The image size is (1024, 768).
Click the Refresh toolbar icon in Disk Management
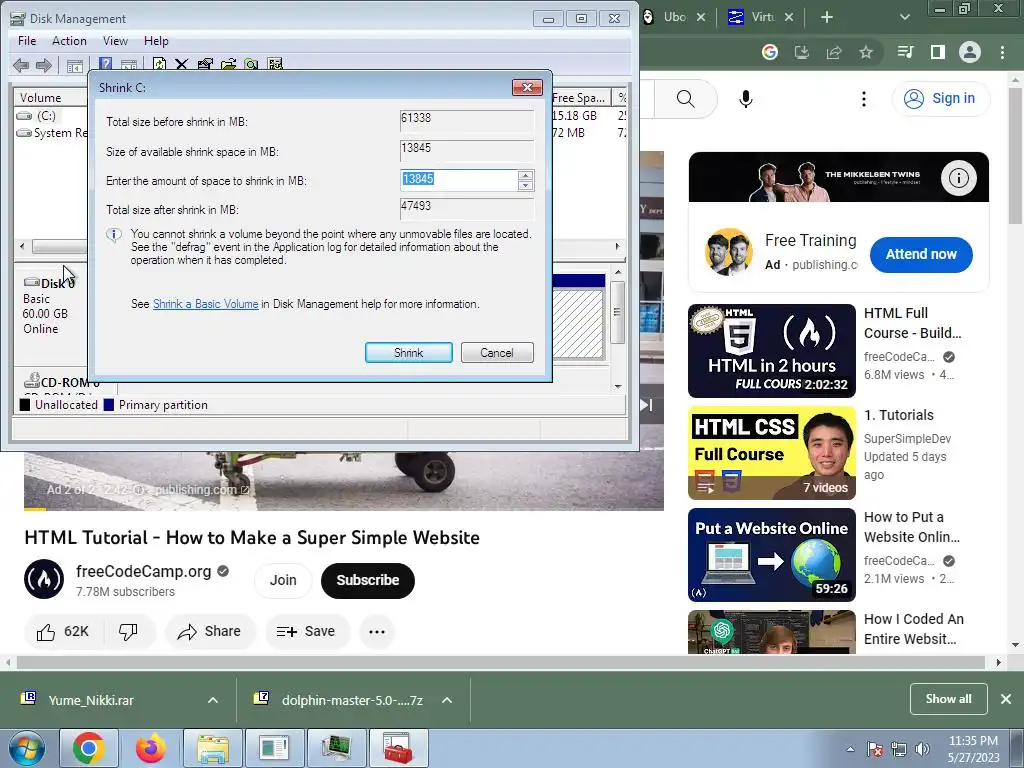click(159, 64)
